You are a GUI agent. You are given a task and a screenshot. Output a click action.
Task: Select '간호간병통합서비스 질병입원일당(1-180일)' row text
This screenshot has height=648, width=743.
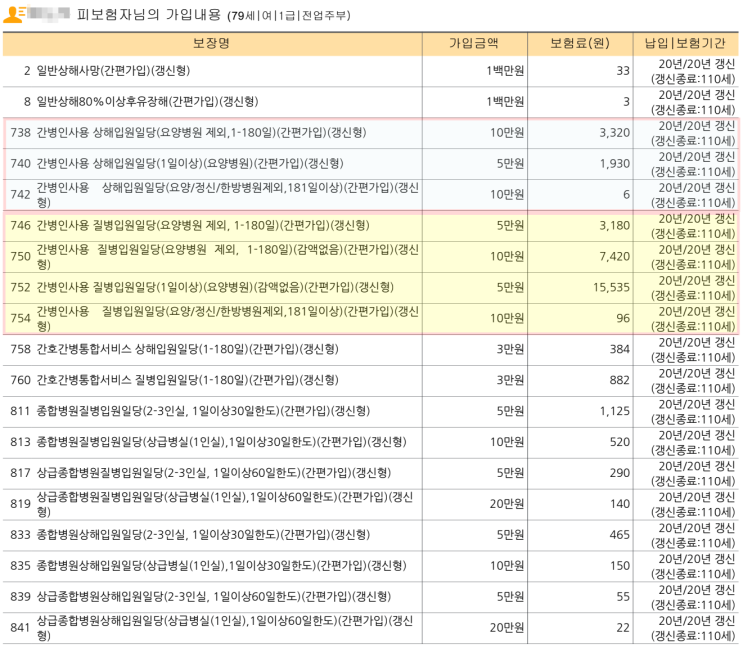click(188, 380)
